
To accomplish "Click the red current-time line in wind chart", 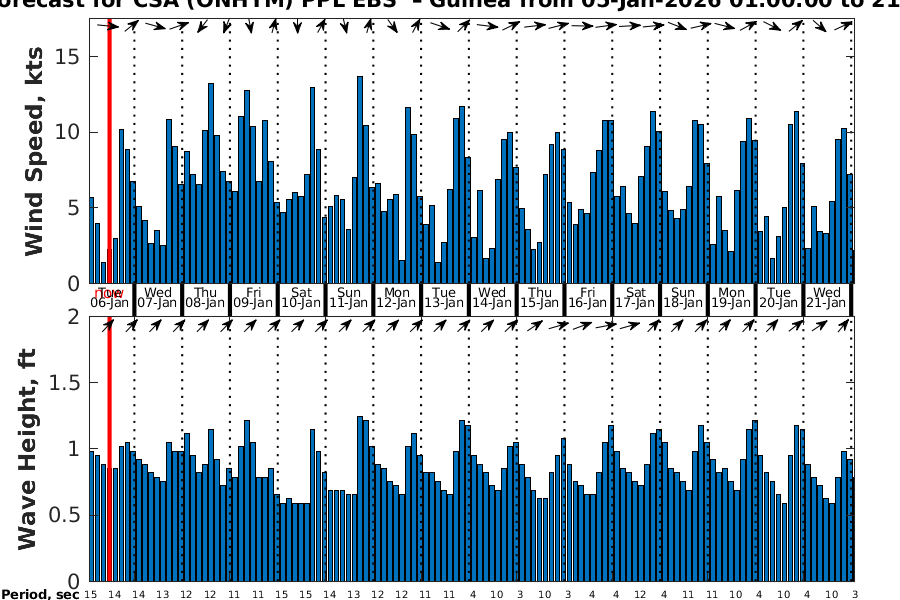I will point(109,150).
